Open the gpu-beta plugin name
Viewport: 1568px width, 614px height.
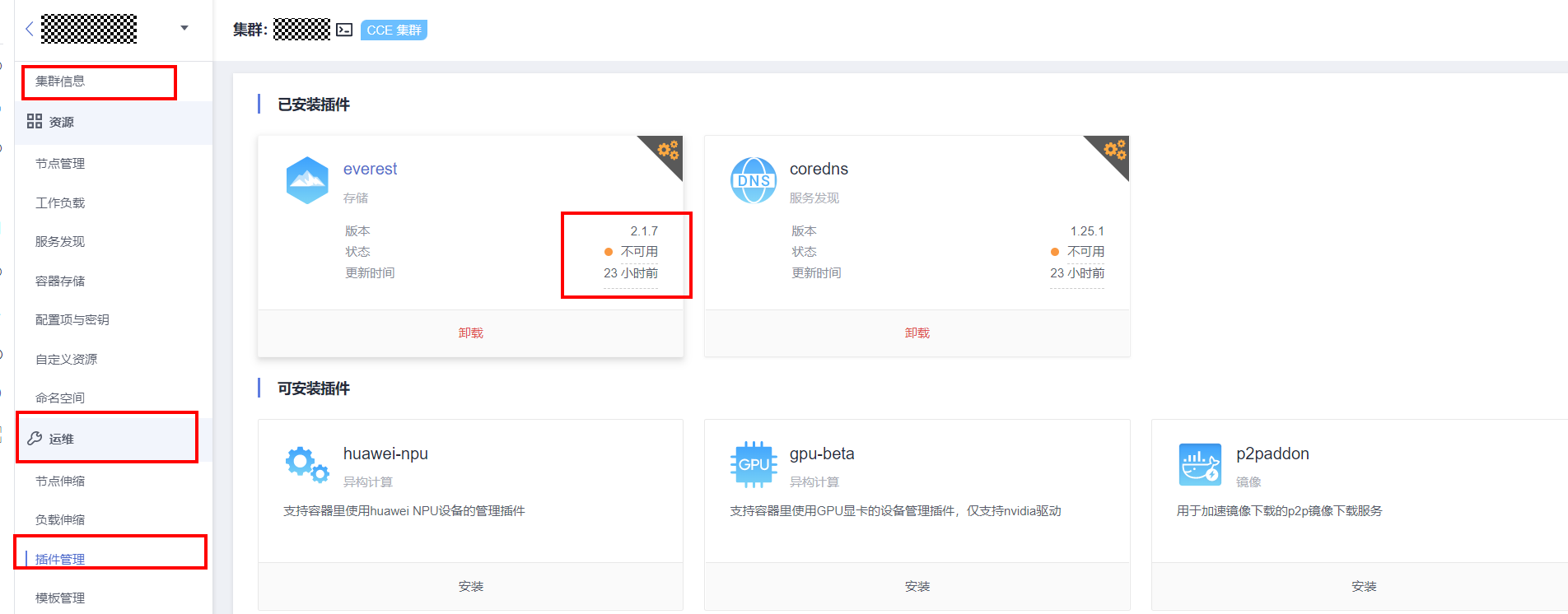[x=822, y=454]
